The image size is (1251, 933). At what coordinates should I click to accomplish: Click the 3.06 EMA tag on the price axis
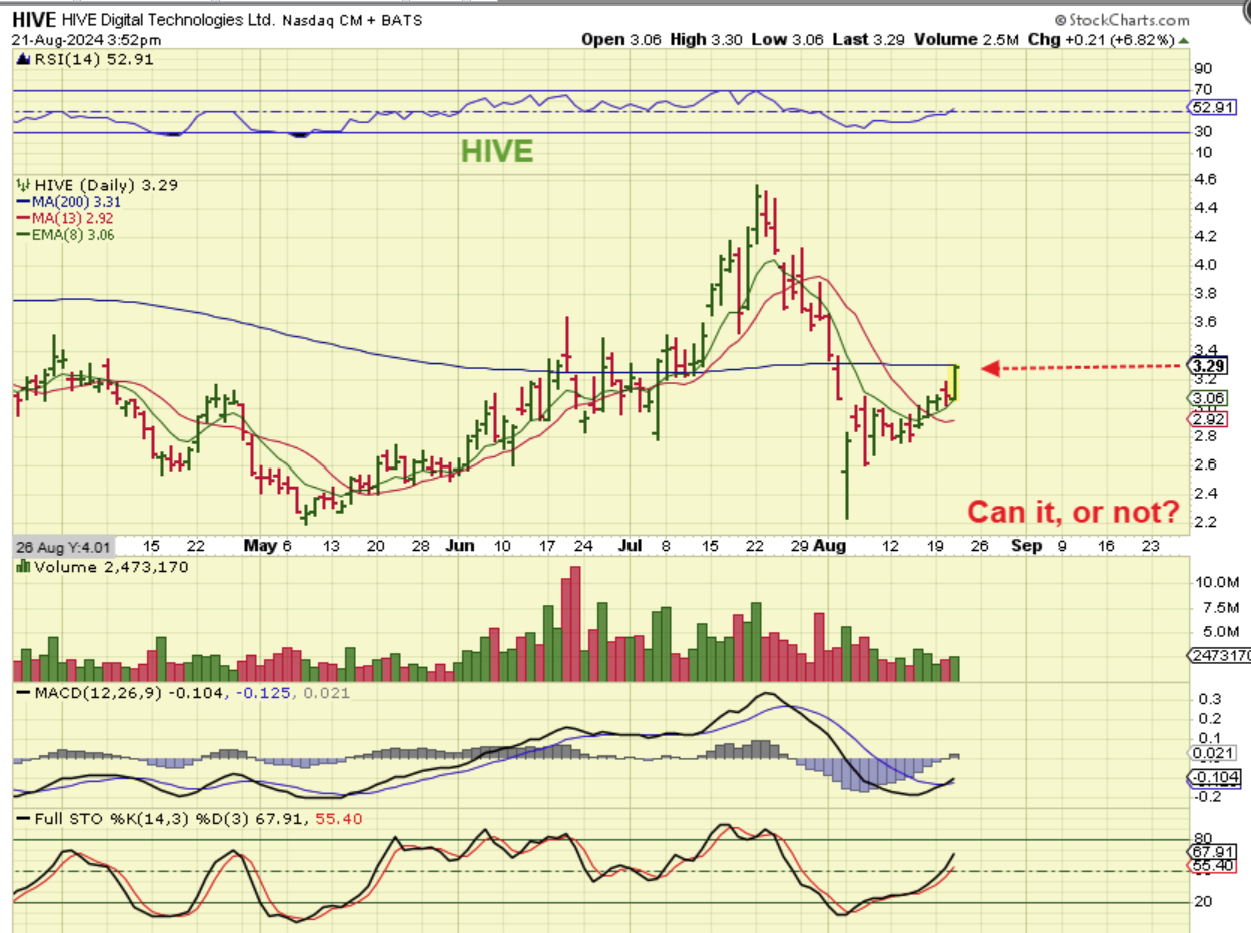(x=1209, y=397)
